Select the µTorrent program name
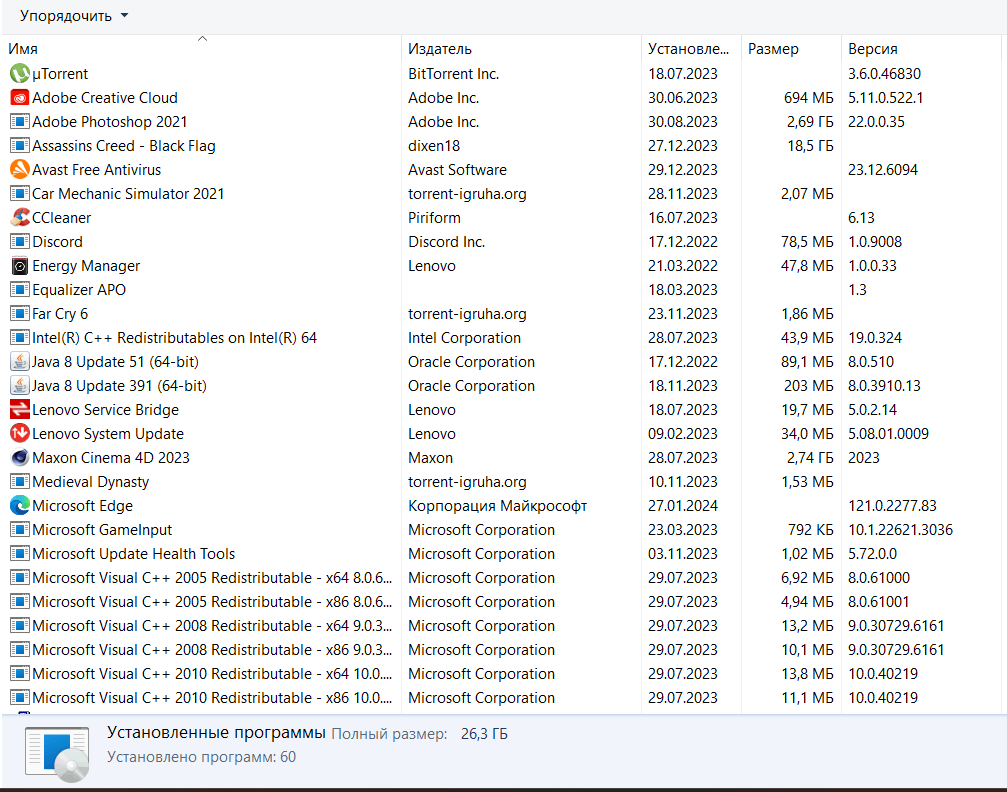Screen dimensions: 1007x792 pyautogui.click(x=60, y=74)
